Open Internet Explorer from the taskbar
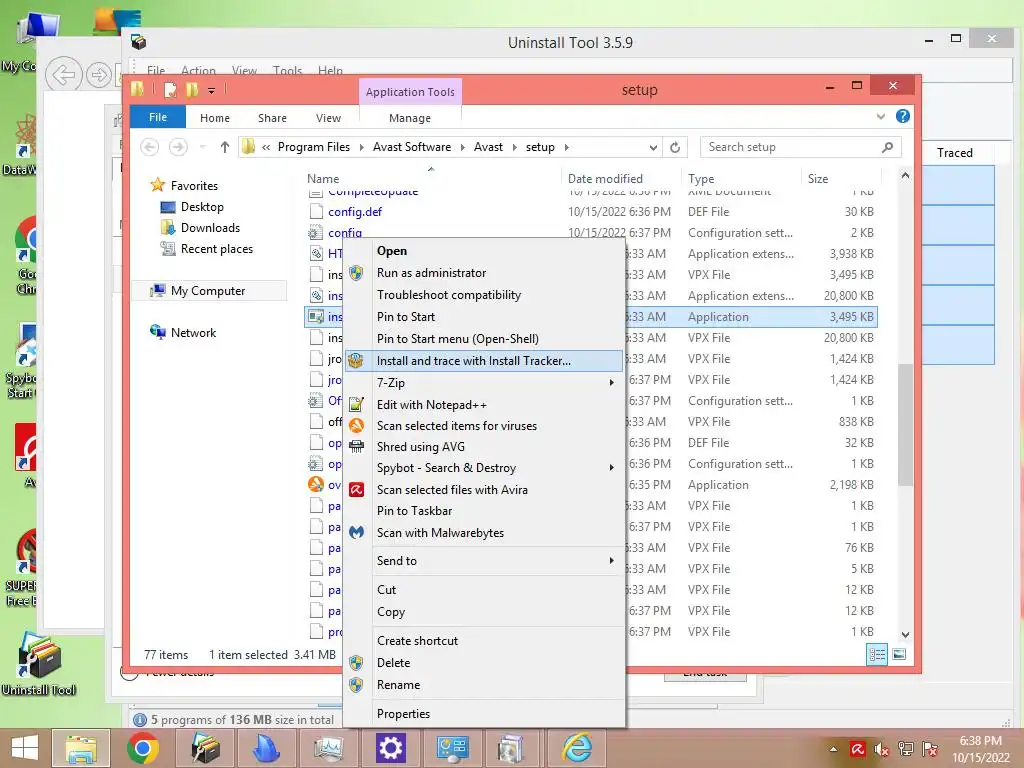This screenshot has height=768, width=1024. pos(578,748)
